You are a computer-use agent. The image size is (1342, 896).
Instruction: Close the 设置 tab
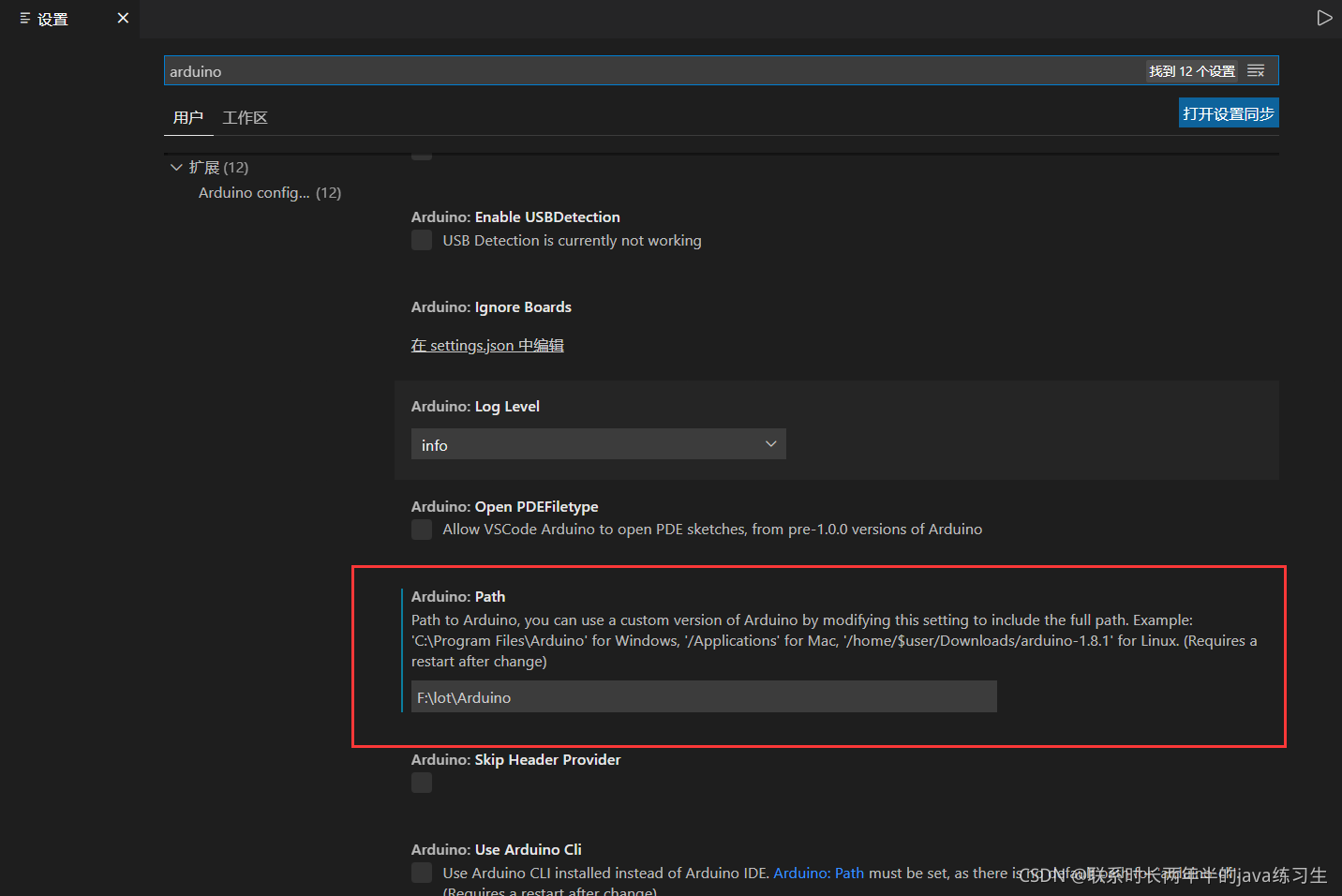click(123, 18)
